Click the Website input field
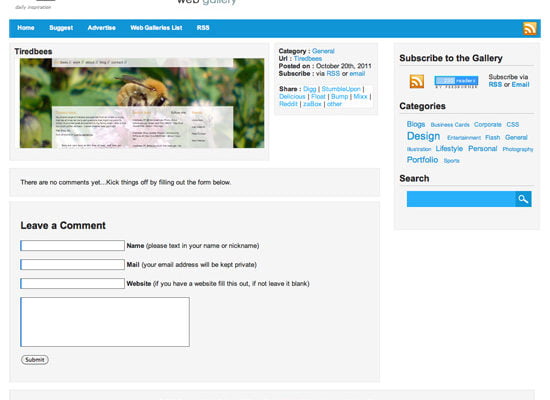 pos(72,284)
